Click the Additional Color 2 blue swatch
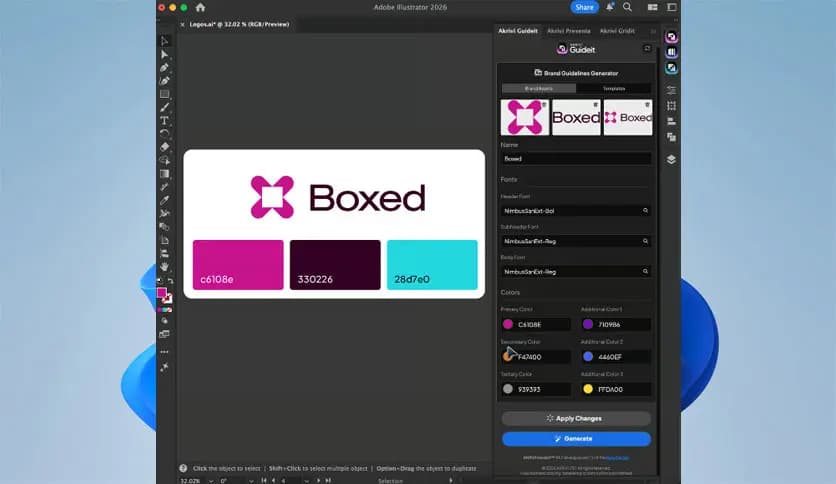 coord(588,357)
